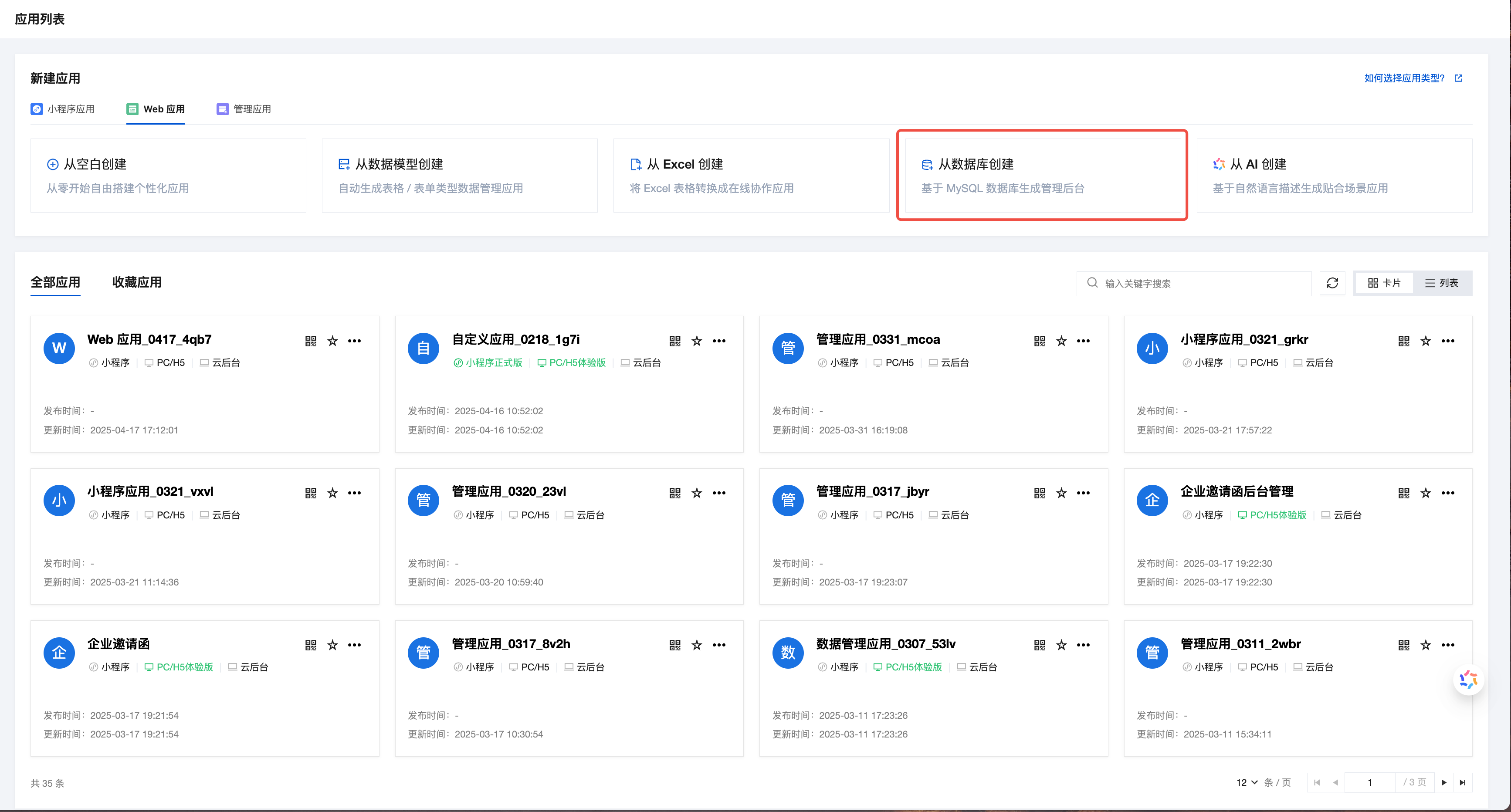The height and width of the screenshot is (812, 1511).
Task: Create app via 从 AI 创建
Action: tap(1335, 175)
